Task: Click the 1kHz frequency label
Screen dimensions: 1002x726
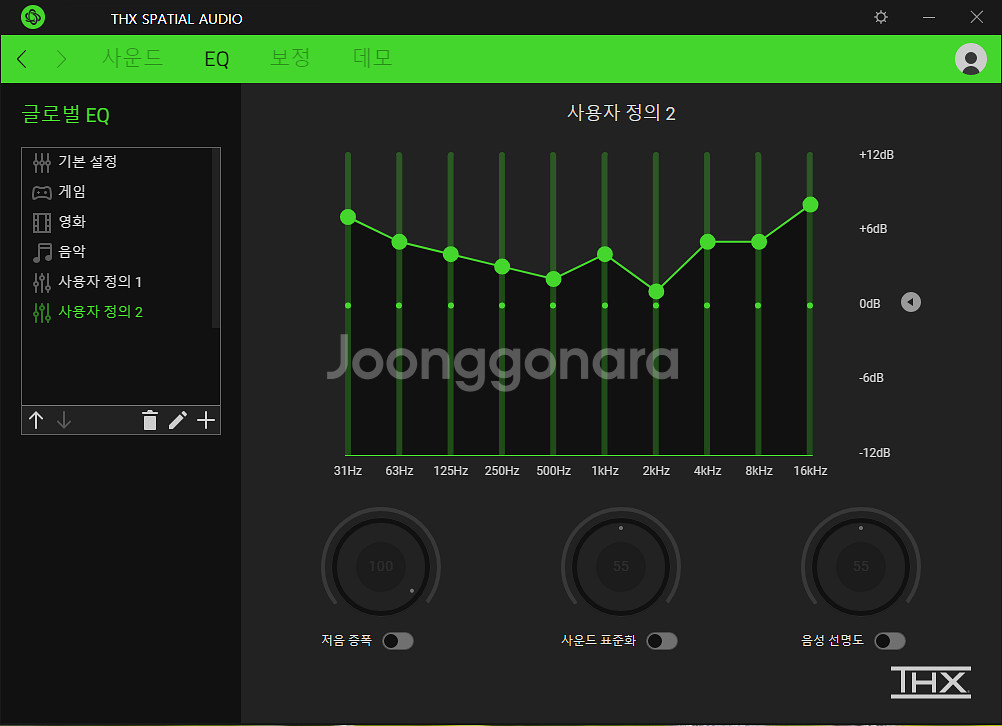Action: pos(605,471)
